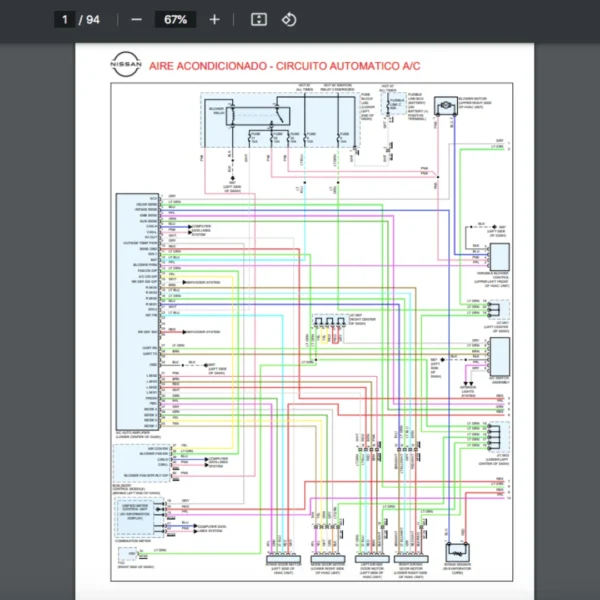
Task: Click the page number field showing 1
Action: coord(64,19)
